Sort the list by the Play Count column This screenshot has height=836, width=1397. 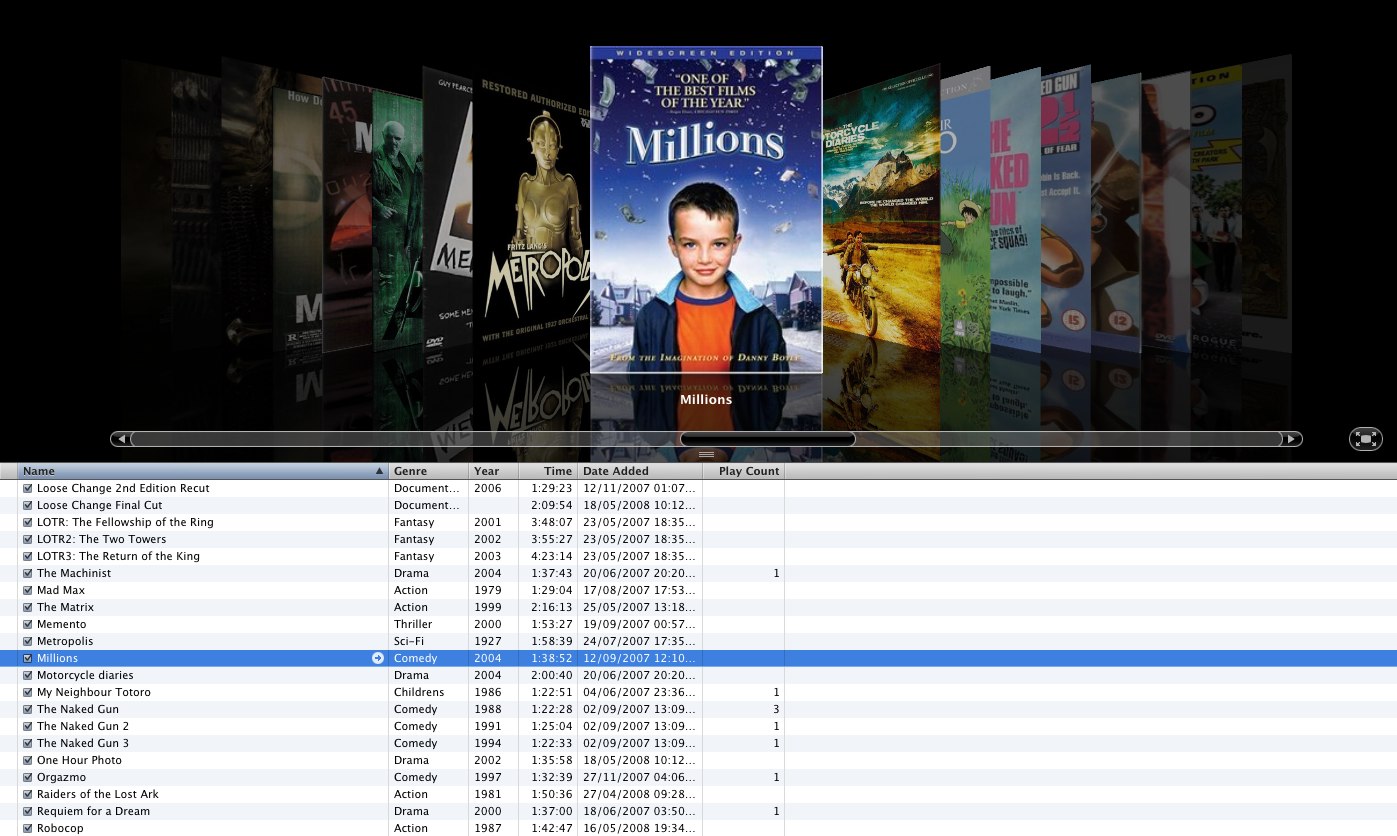[743, 471]
